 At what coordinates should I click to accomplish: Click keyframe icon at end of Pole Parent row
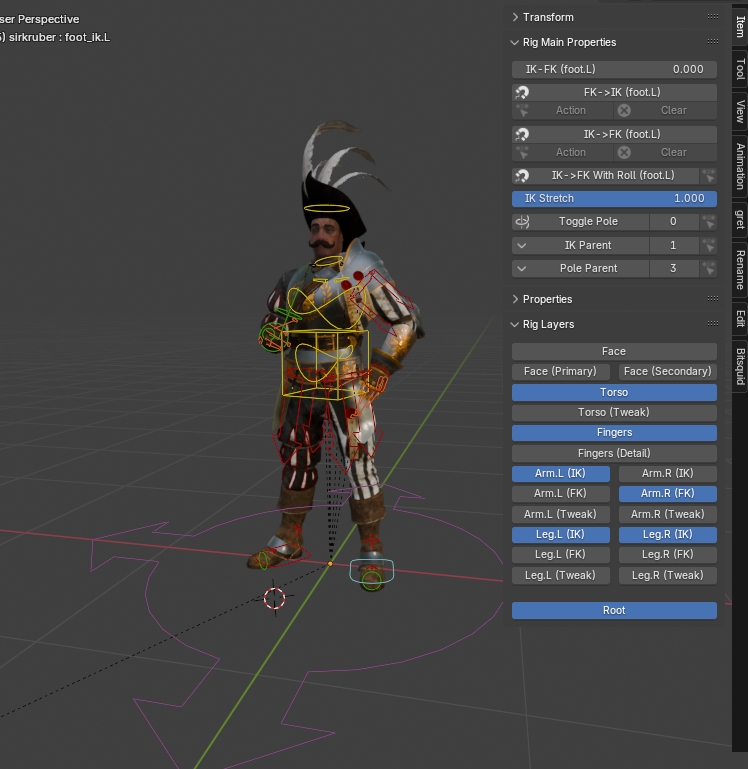click(x=709, y=268)
